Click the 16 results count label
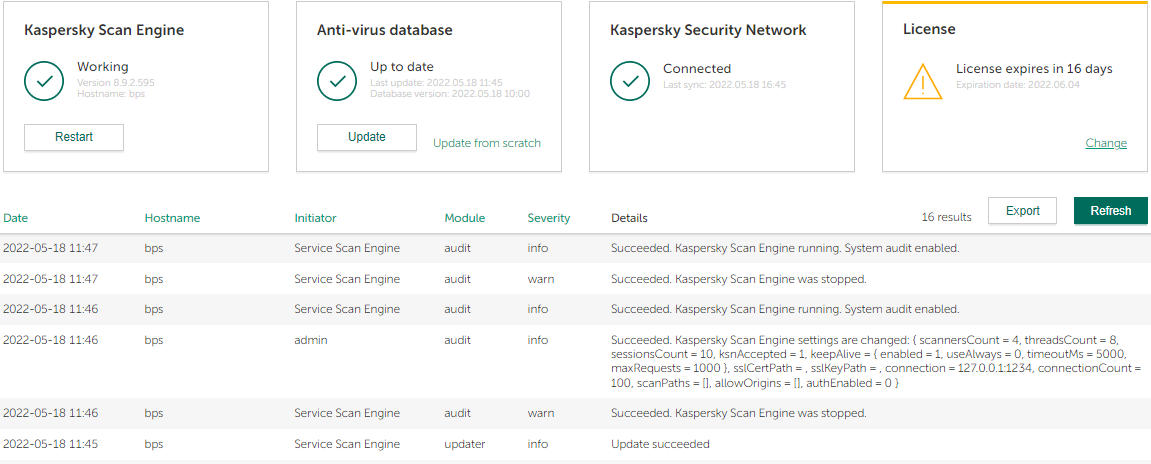Screen dimensions: 1151x464 coord(946,217)
